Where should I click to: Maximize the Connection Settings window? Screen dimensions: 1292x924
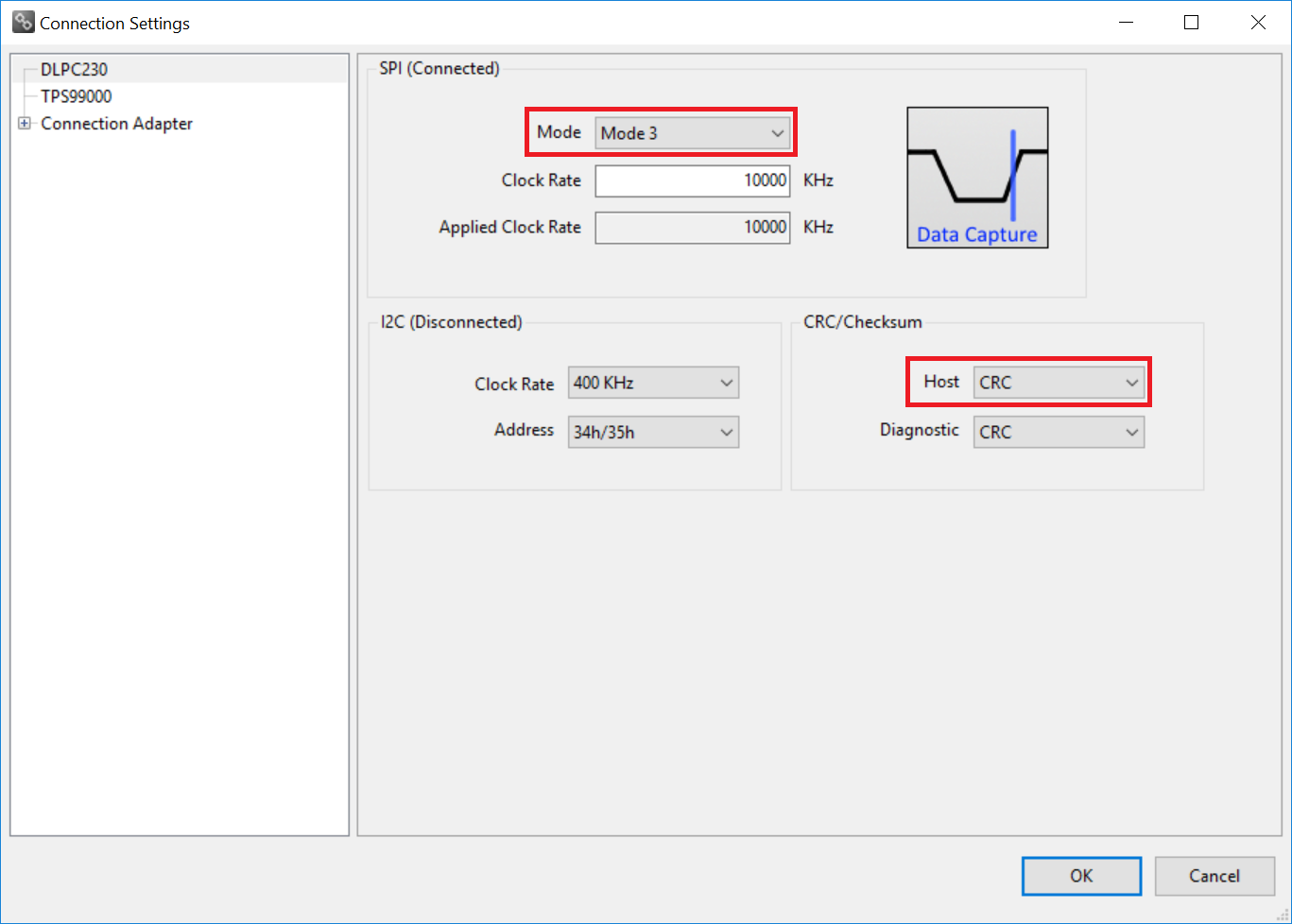point(1192,23)
